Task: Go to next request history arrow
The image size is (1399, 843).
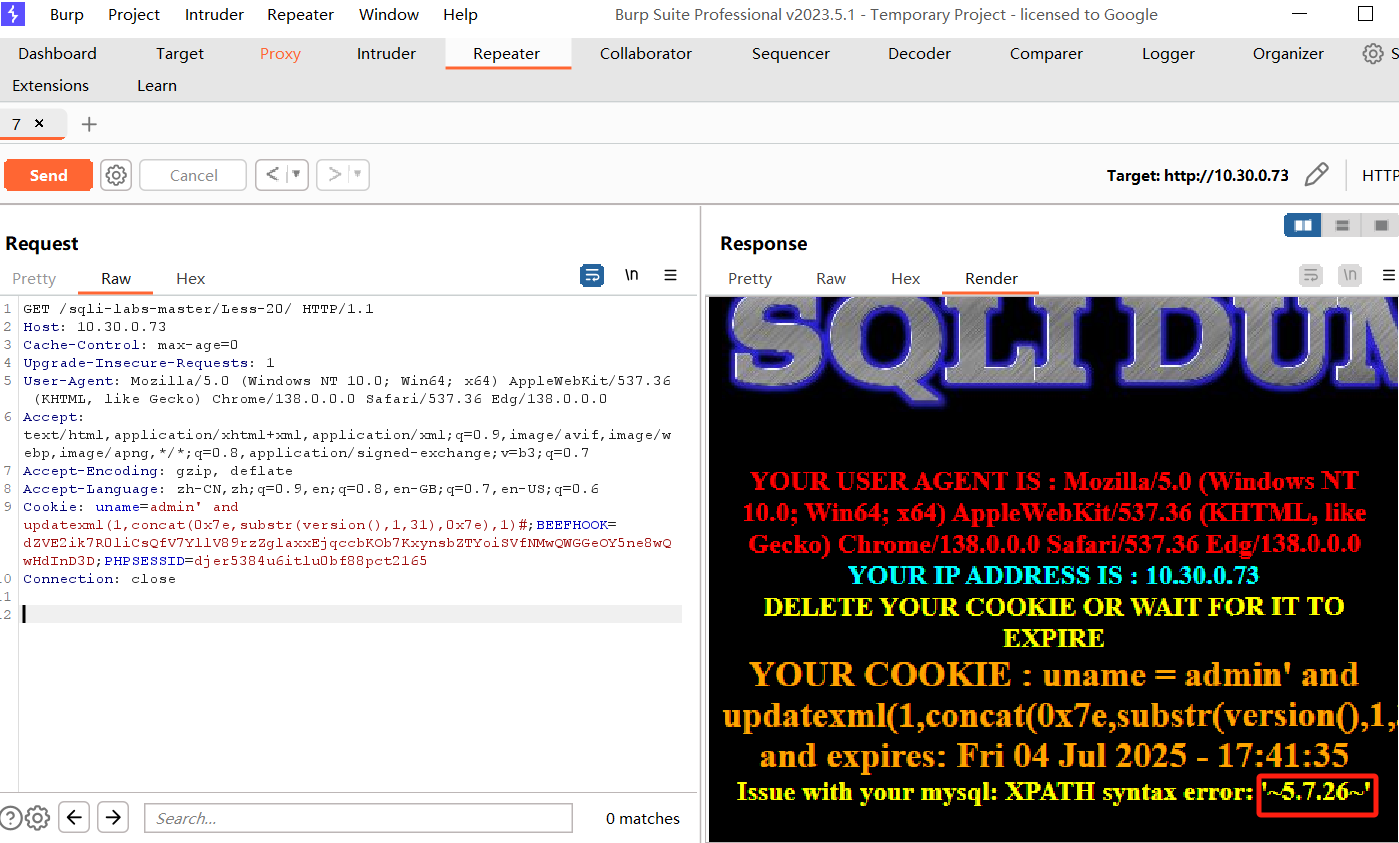Action: point(334,175)
